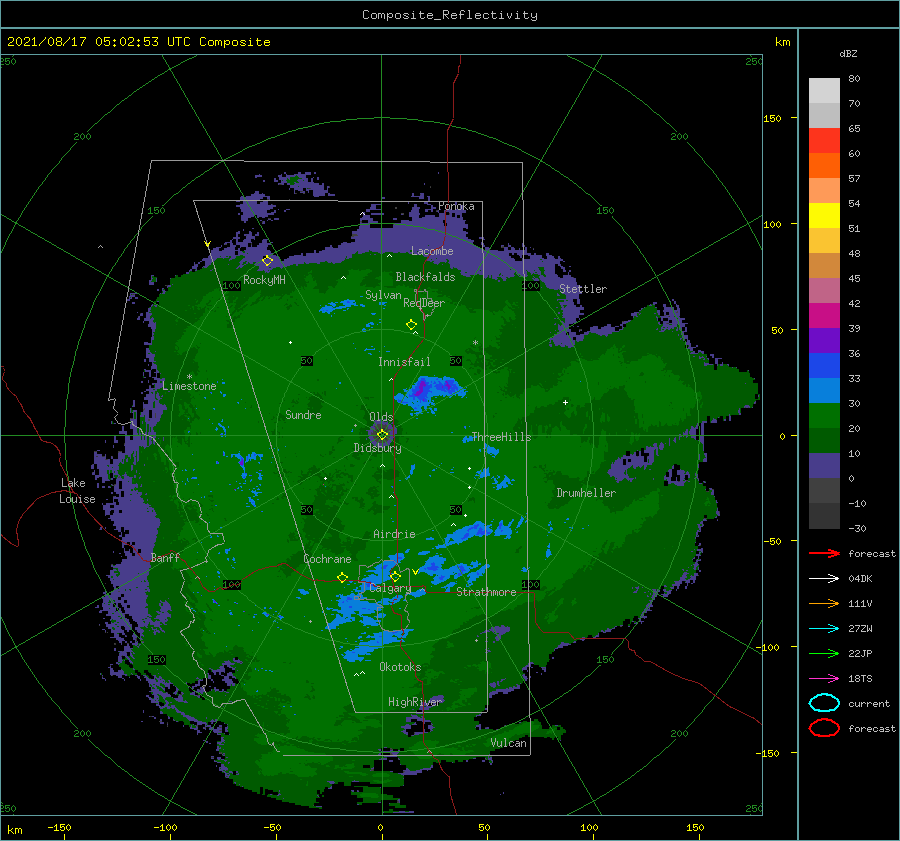Choose the green 22JP arrow icon
This screenshot has height=841, width=900.
coord(824,653)
